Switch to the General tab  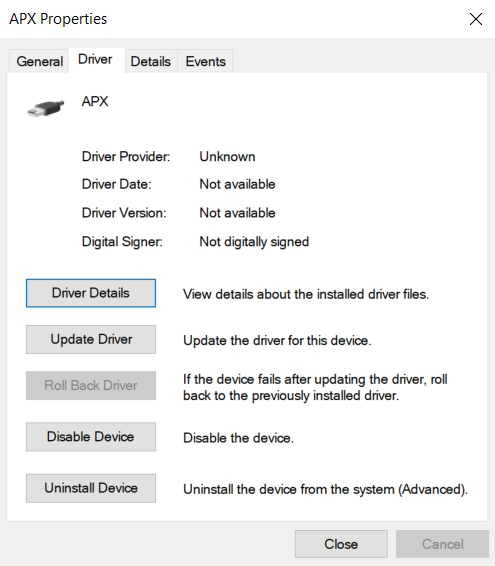[39, 61]
